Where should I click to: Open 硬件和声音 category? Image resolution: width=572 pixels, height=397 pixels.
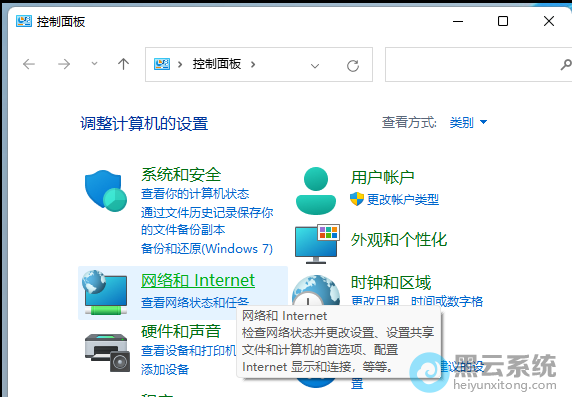181,331
